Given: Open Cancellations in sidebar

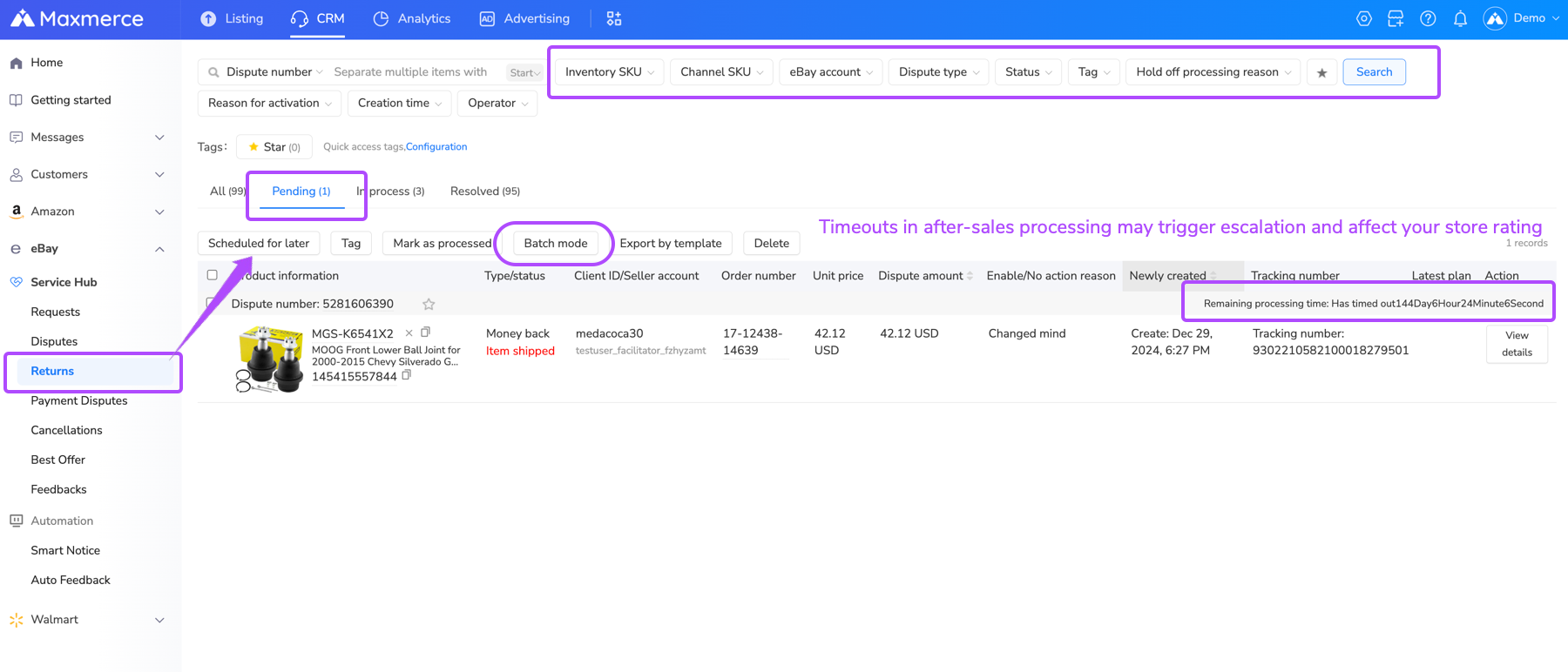Looking at the screenshot, I should point(67,430).
